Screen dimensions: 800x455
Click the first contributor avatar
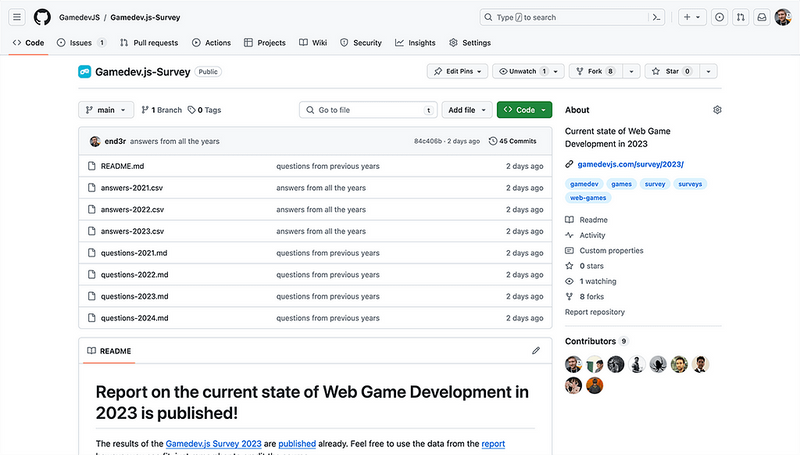[573, 364]
